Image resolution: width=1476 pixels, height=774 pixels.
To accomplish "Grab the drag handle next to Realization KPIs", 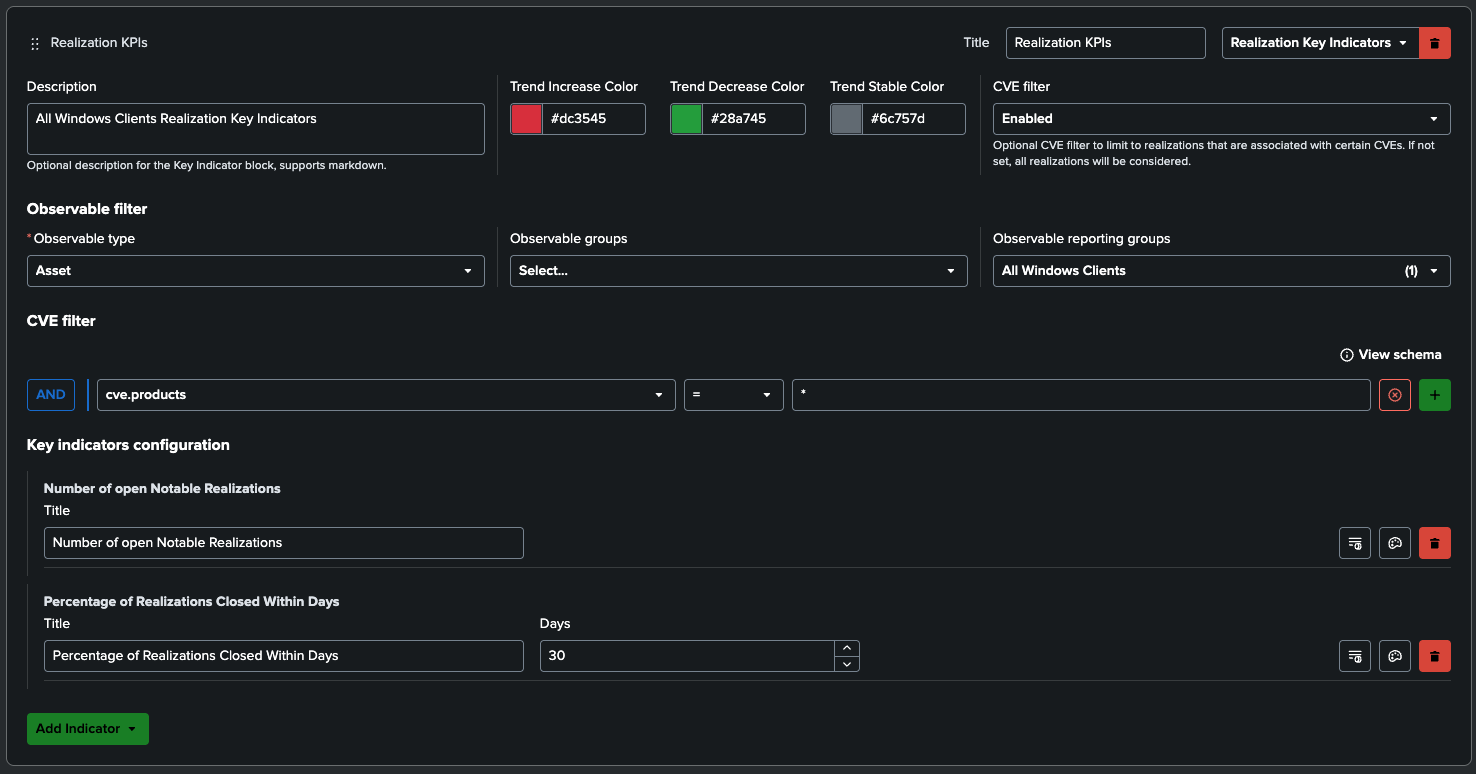I will point(34,43).
